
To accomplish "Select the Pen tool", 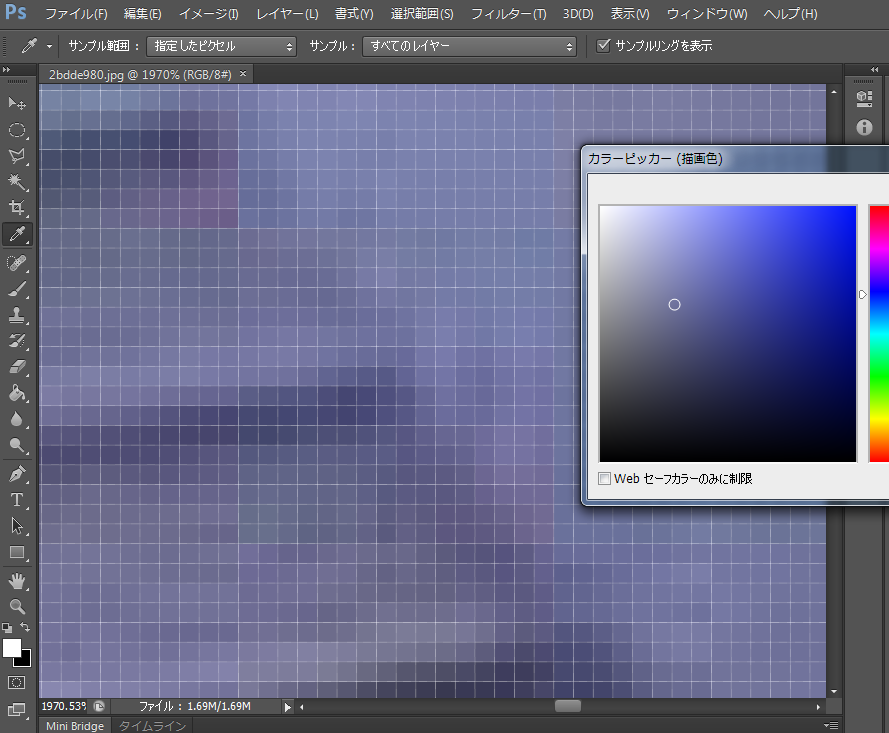I will click(x=17, y=473).
